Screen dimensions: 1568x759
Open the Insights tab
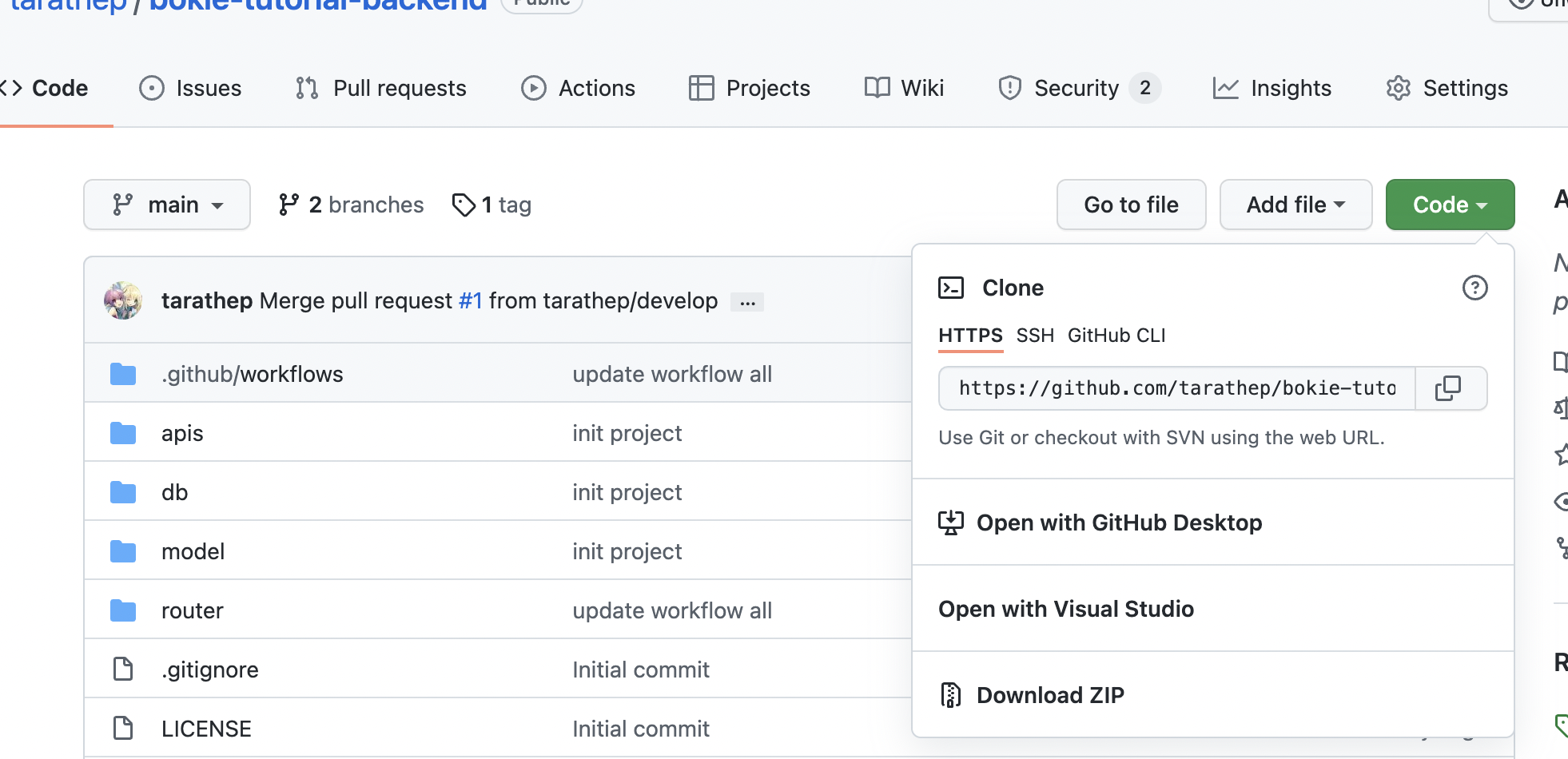[x=1272, y=88]
